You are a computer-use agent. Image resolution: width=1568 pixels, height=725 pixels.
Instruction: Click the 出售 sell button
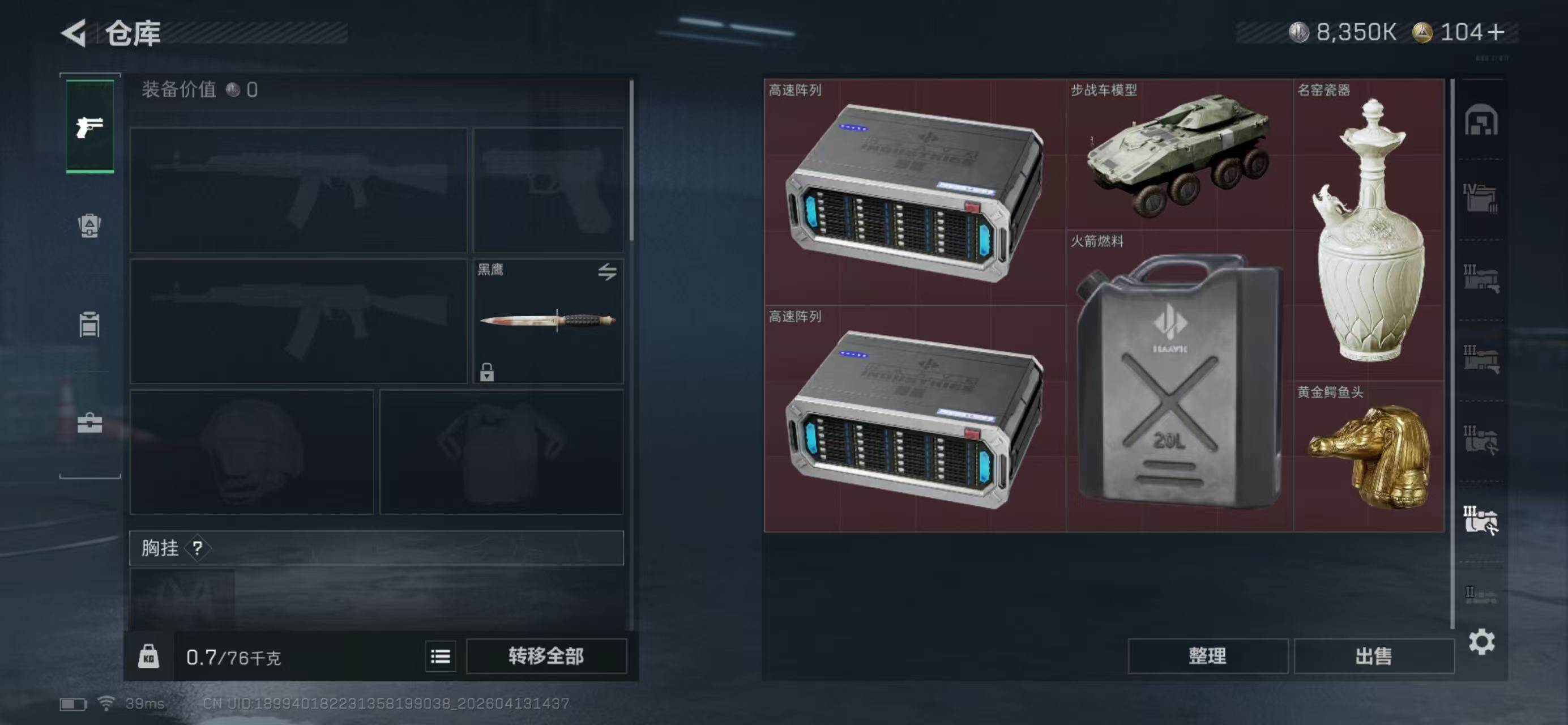[x=1374, y=656]
